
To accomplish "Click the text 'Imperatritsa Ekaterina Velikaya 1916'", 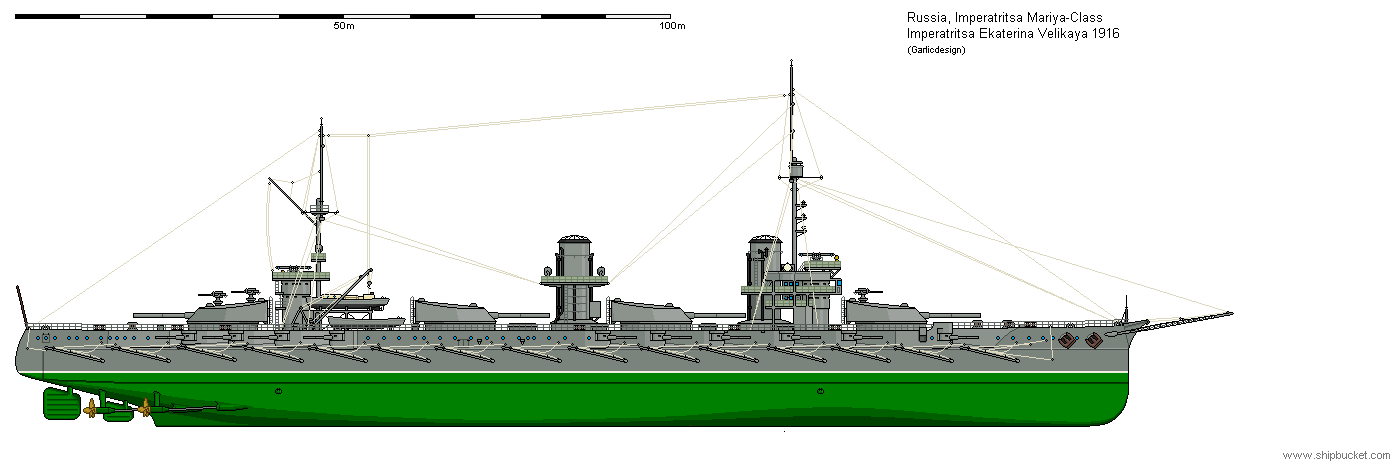I will pyautogui.click(x=1013, y=33).
